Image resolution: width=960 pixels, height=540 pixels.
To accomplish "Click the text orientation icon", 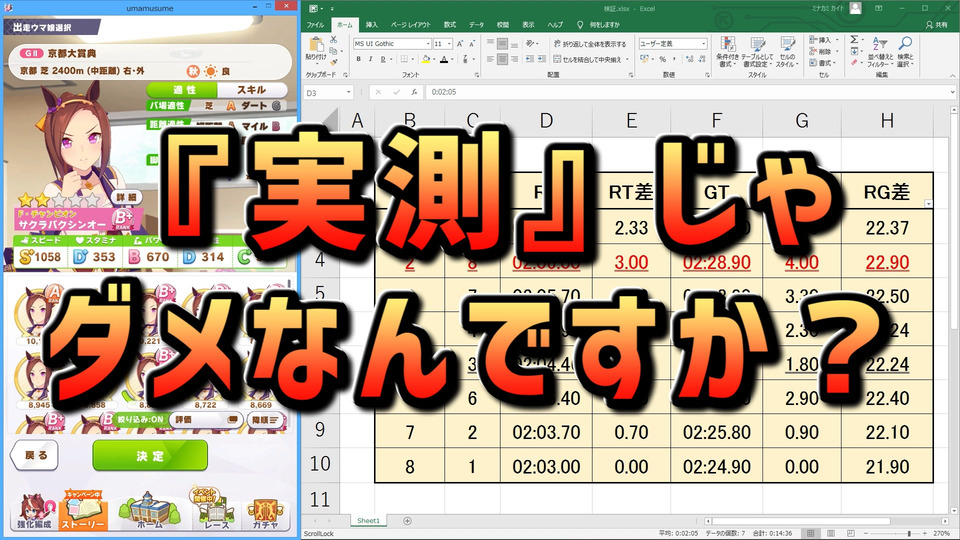I will pos(532,44).
